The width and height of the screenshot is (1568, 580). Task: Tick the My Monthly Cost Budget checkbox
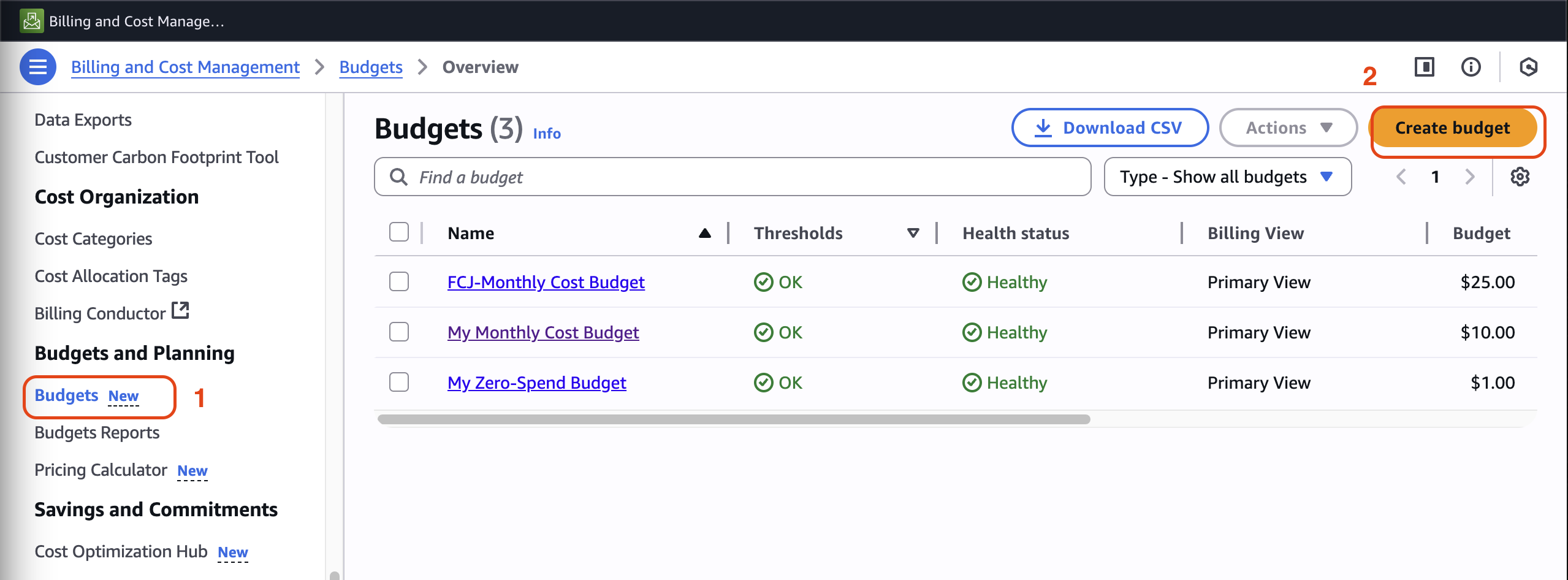[x=399, y=332]
